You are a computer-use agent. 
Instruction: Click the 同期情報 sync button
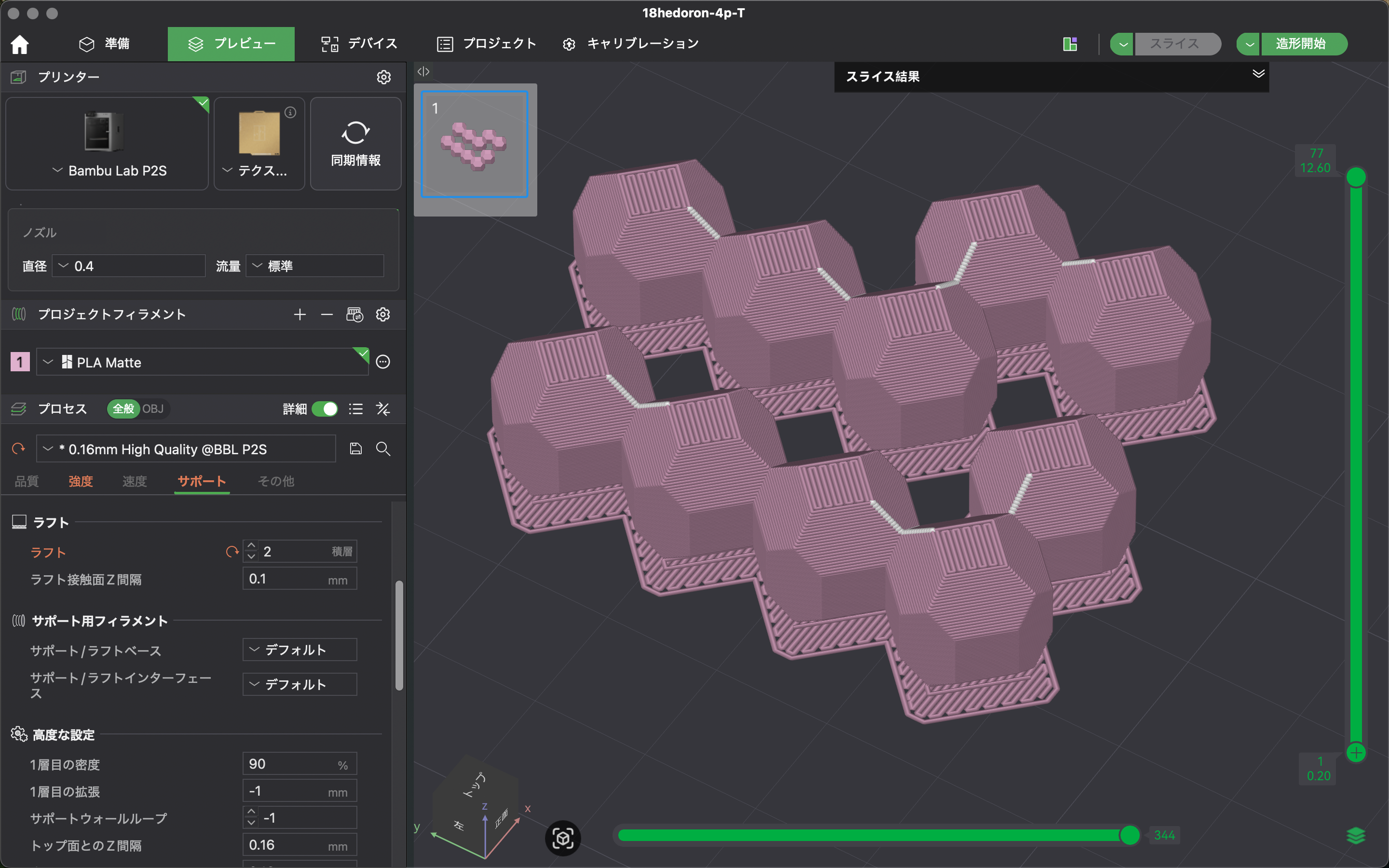355,144
